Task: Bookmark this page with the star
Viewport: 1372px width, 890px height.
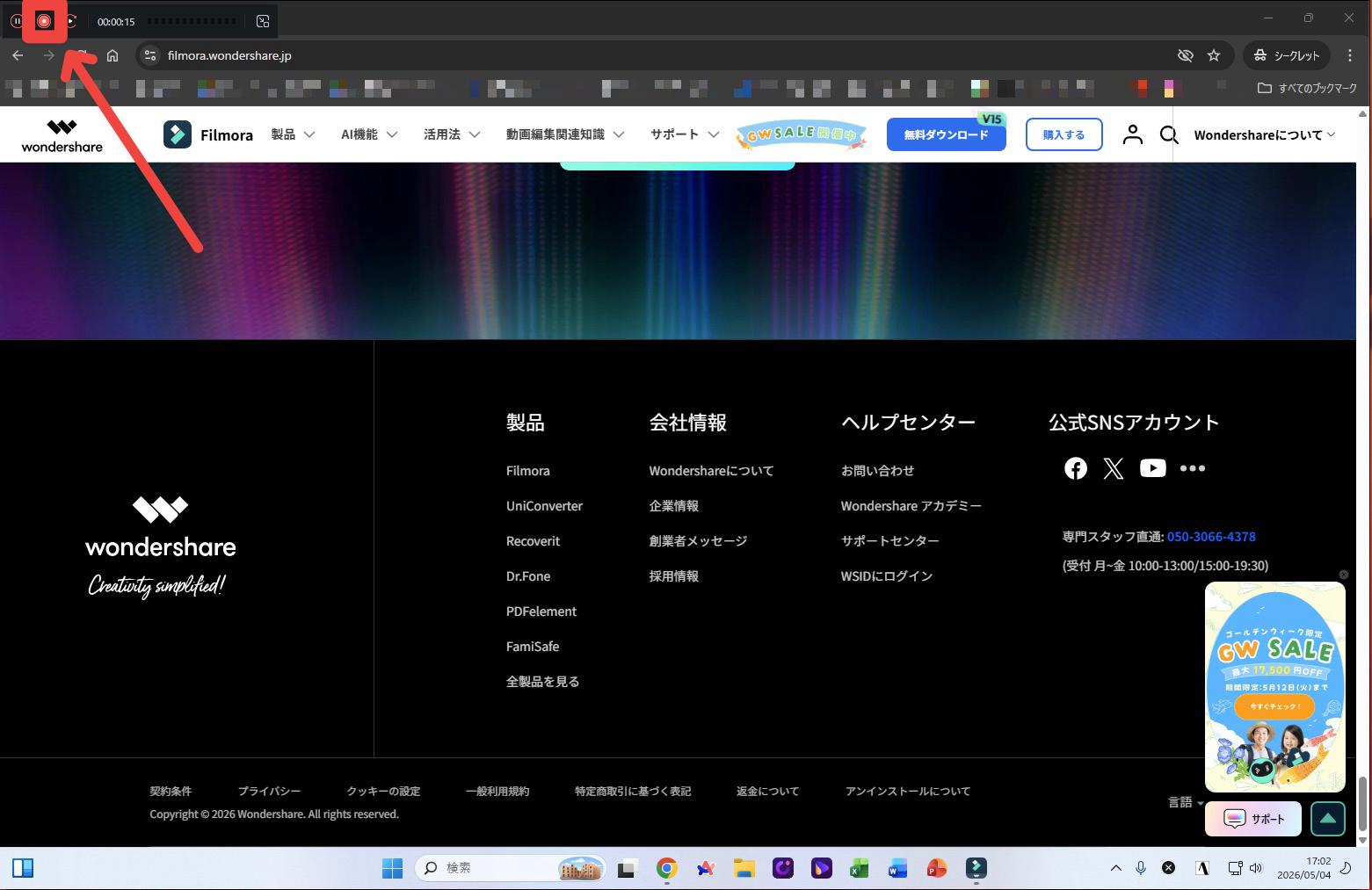Action: point(1214,55)
